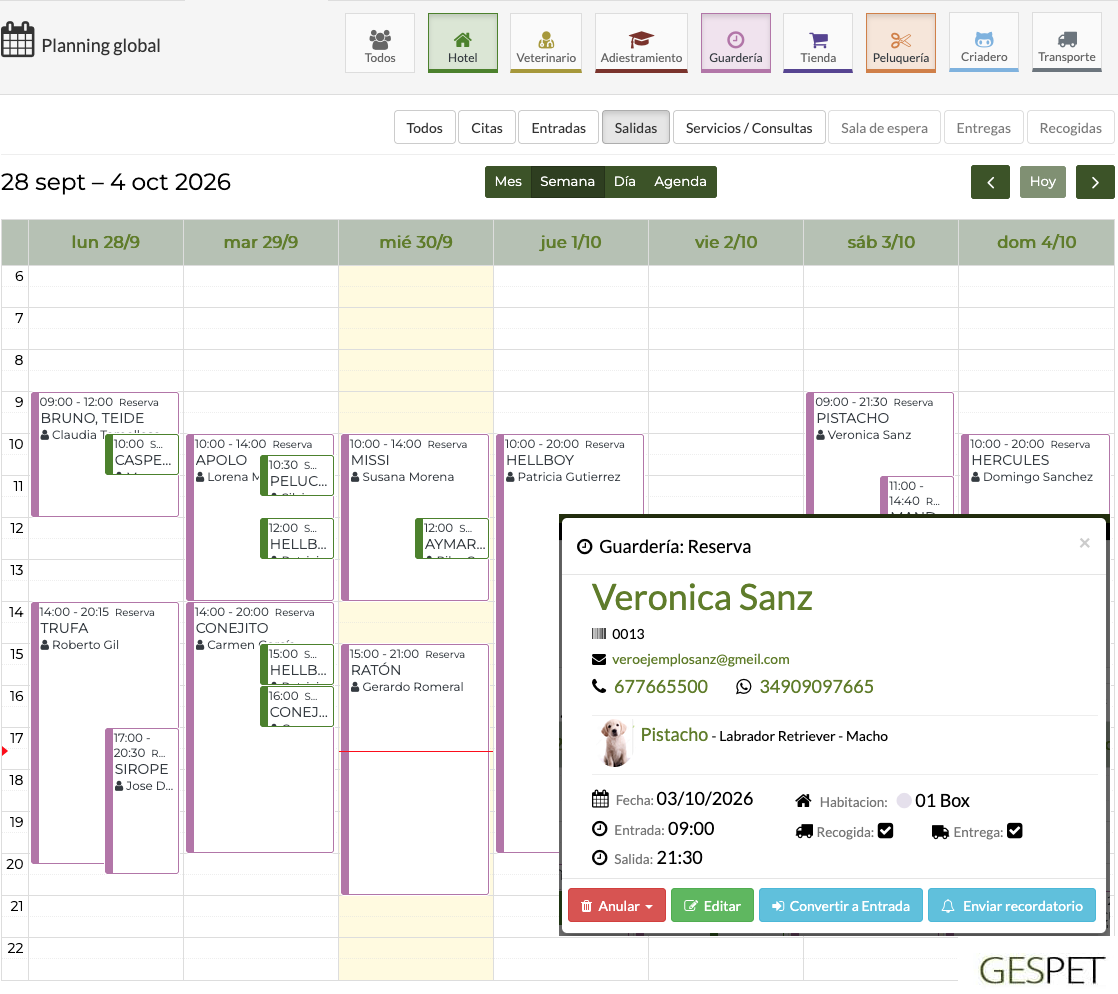
Task: Filter by Entradas
Action: (558, 128)
